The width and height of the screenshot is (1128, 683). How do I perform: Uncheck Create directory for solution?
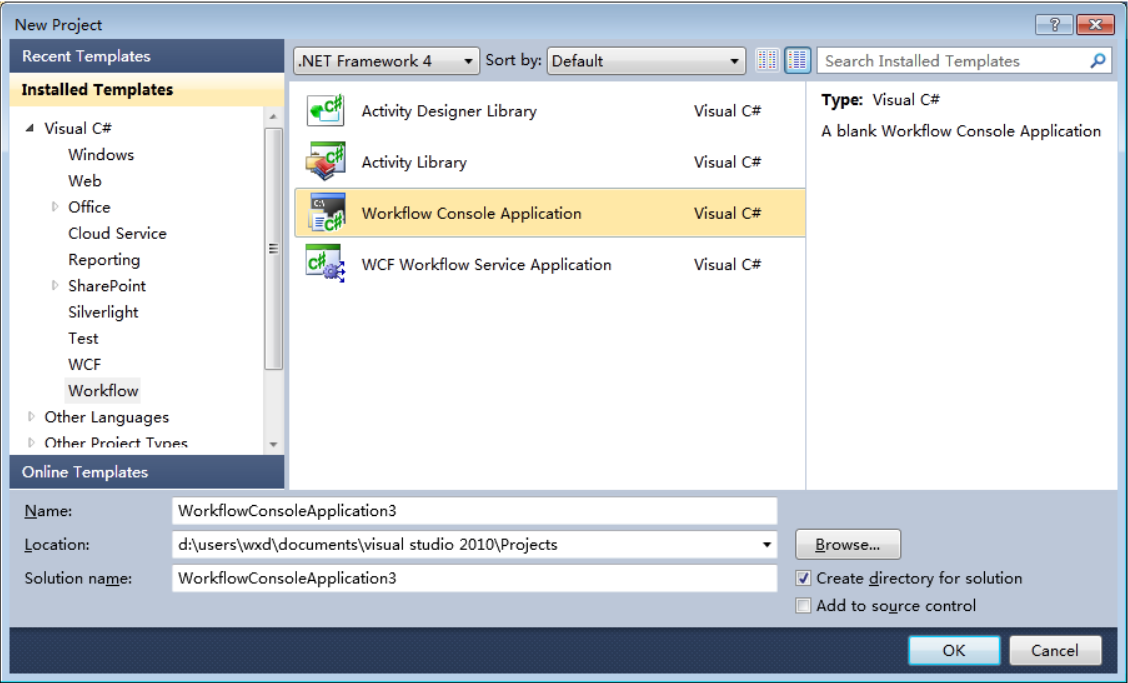[x=804, y=579]
